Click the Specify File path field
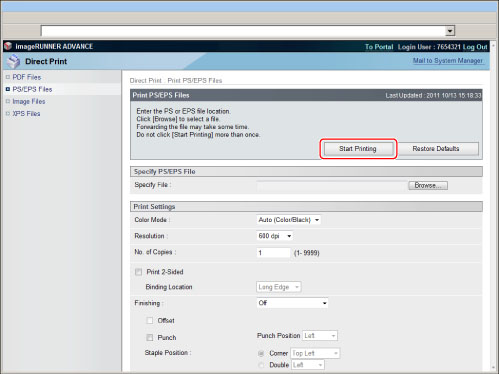 tap(332, 186)
